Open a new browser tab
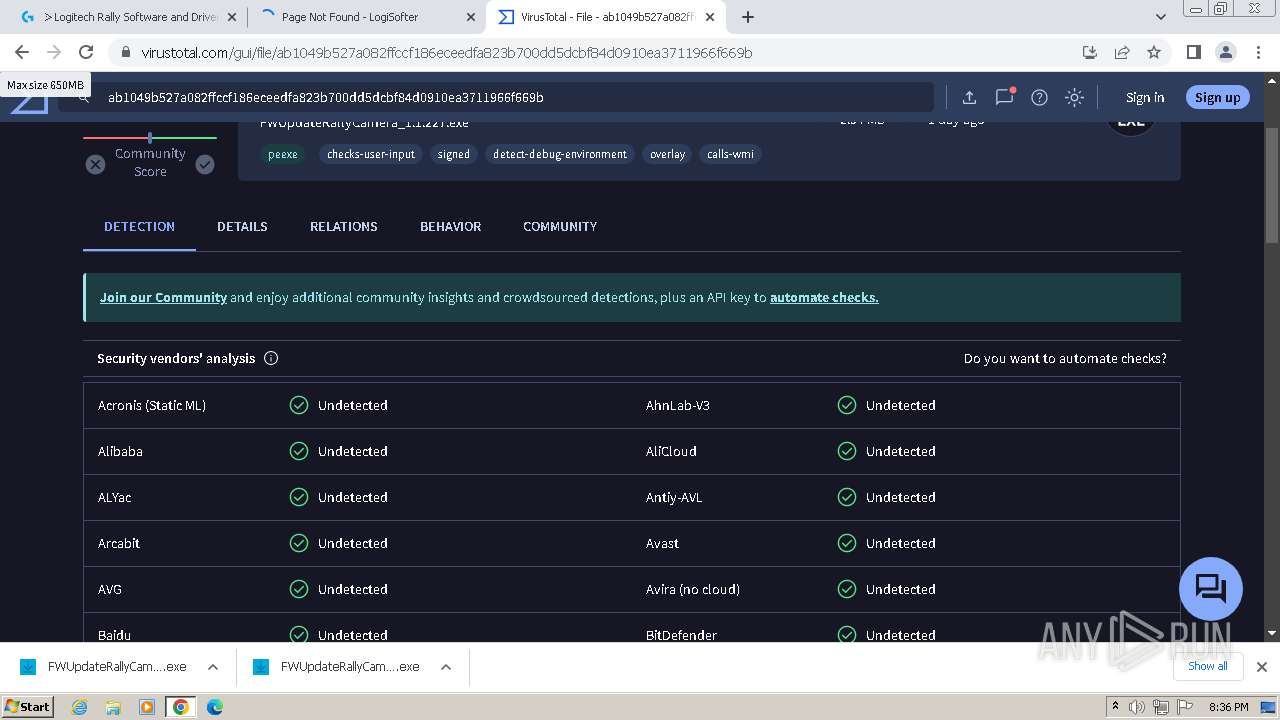Image resolution: width=1280 pixels, height=720 pixels. pos(748,17)
